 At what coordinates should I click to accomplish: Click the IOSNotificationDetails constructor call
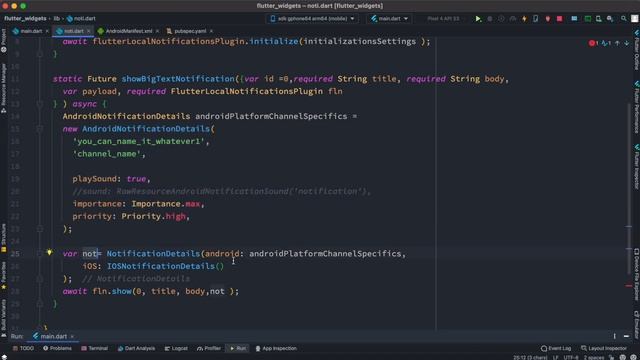click(x=165, y=266)
